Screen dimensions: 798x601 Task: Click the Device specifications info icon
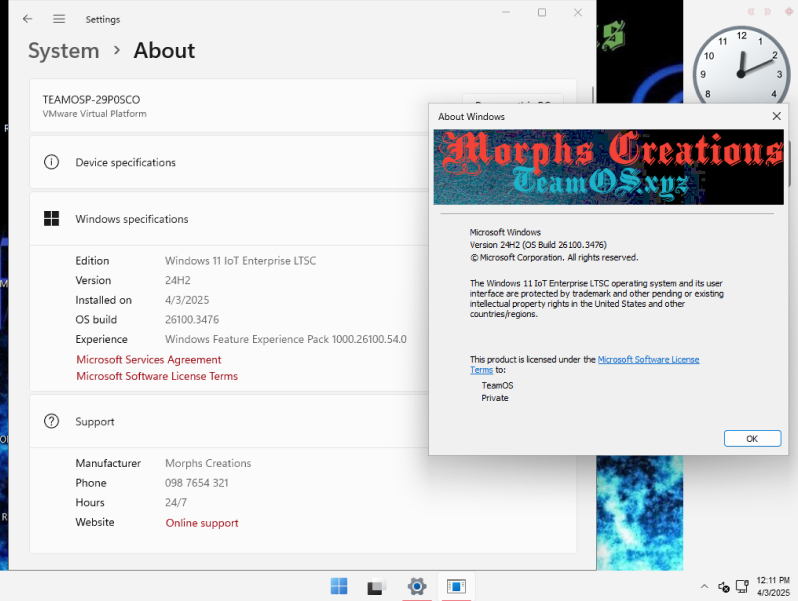(51, 162)
